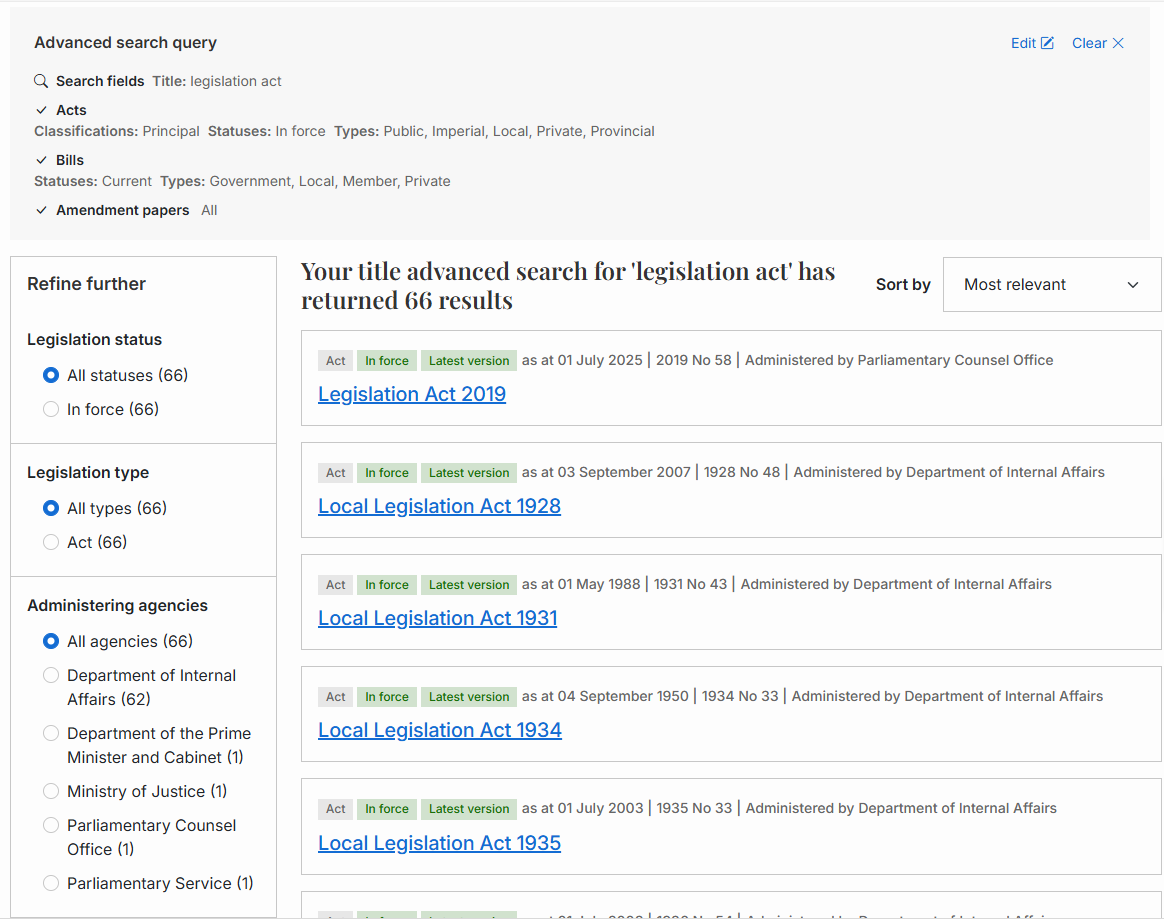
Task: Select the 'In force (66)' status filter
Action: point(51,409)
